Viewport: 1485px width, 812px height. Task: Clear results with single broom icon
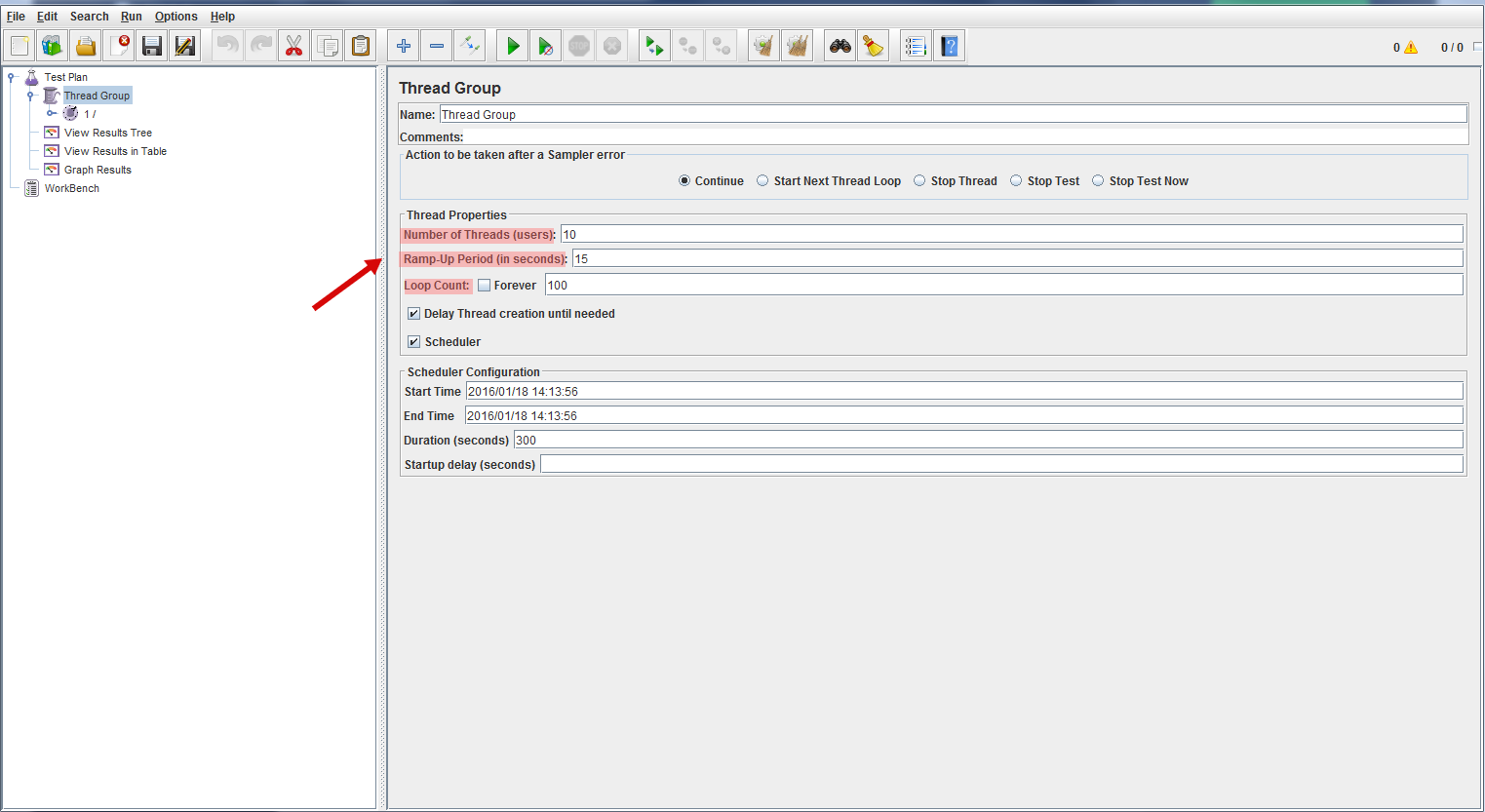[x=764, y=46]
